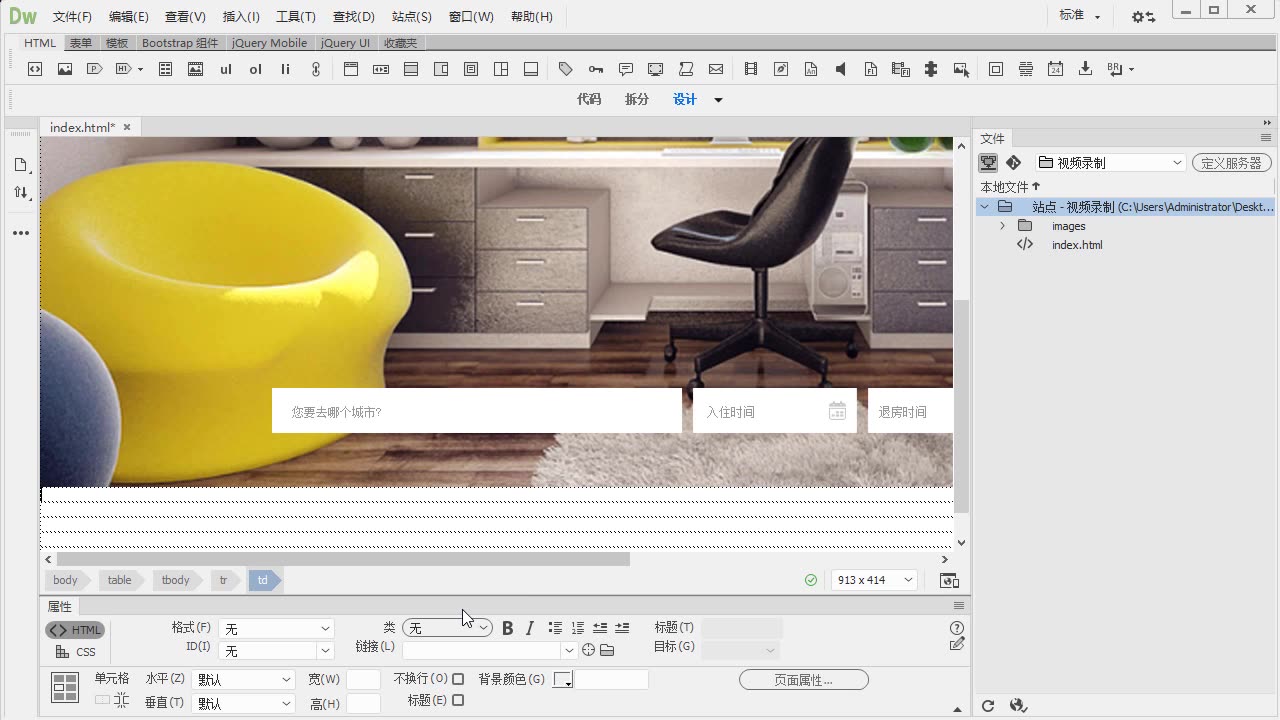The width and height of the screenshot is (1280, 720).
Task: Click the refresh icon in Files panel
Action: pyautogui.click(x=988, y=706)
